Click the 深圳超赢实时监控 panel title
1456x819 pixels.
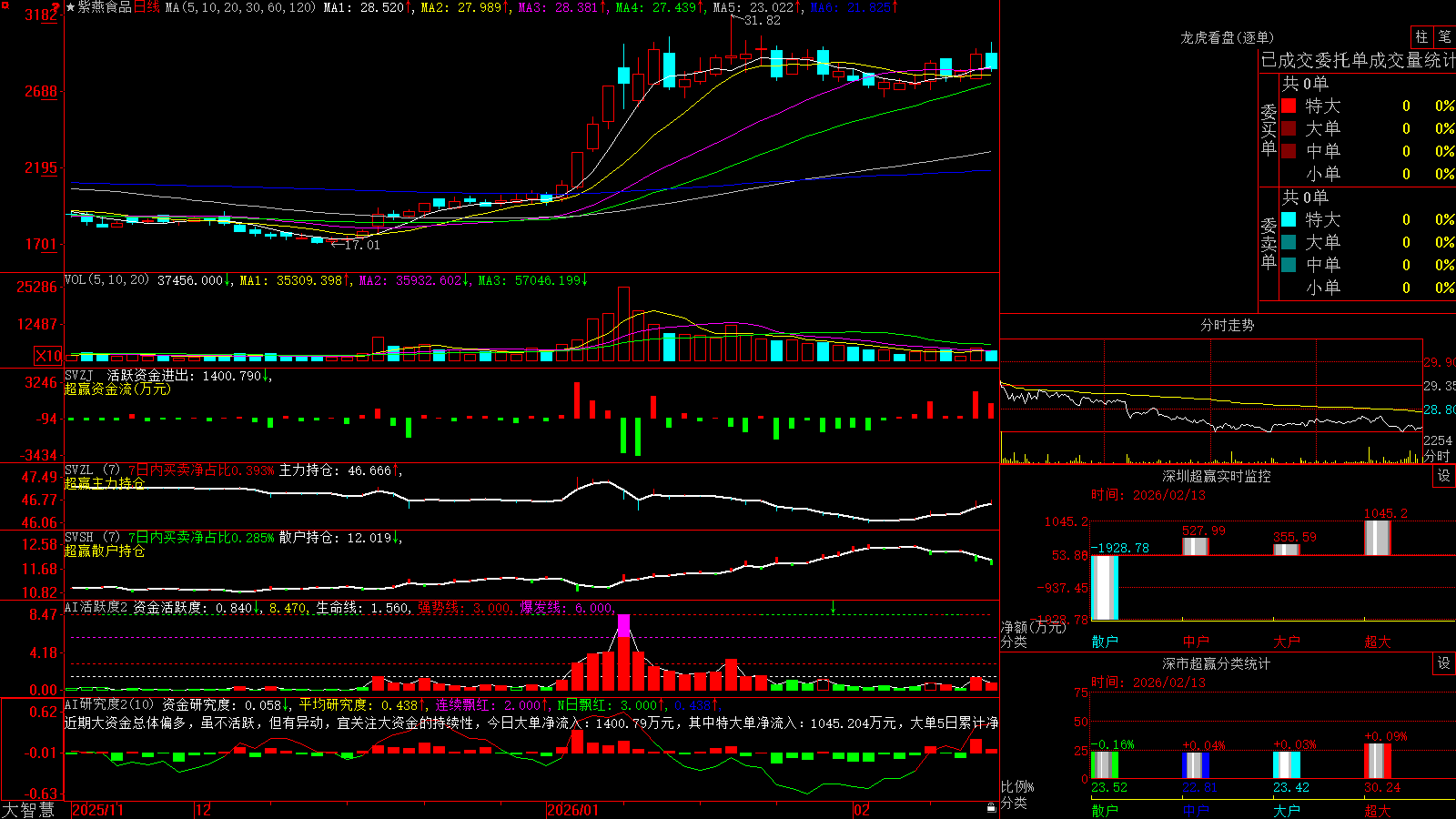[1216, 476]
